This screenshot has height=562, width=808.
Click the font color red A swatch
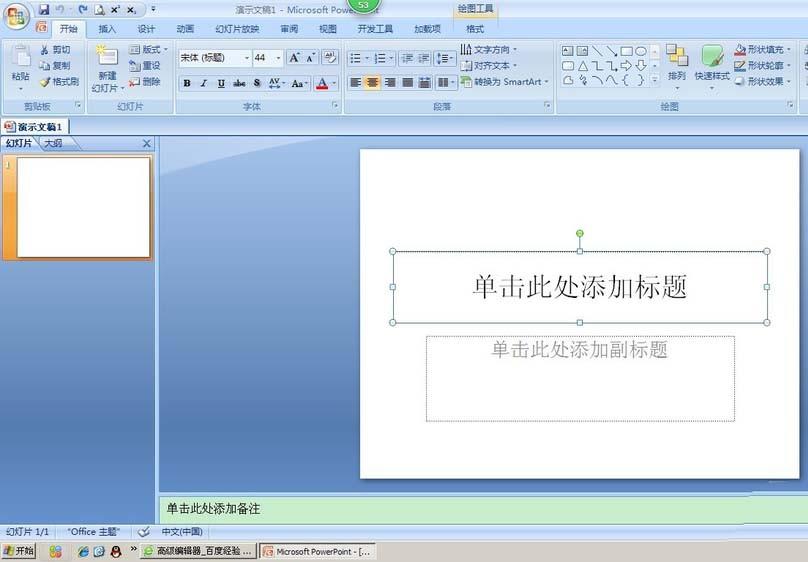[x=321, y=84]
